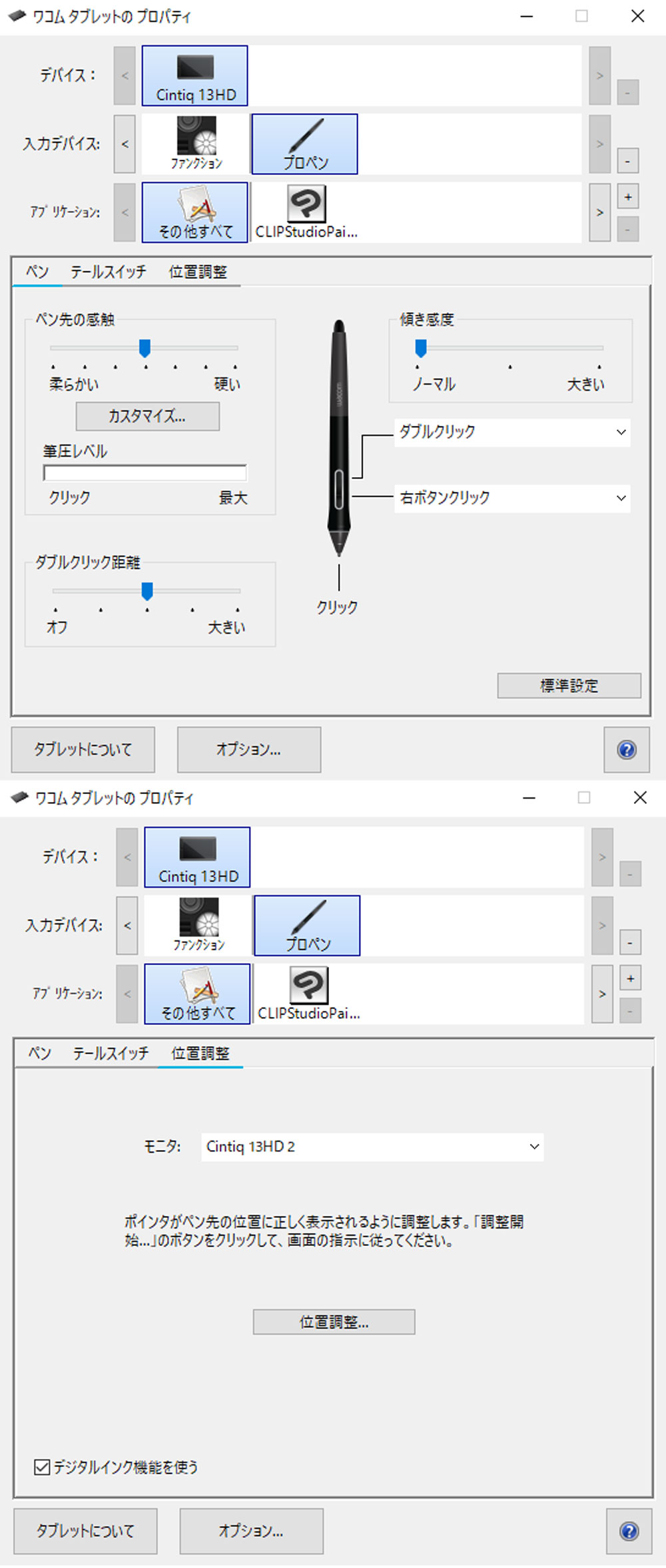Select その他すべて application in upper window
Viewport: 666px width, 1568px height.
[x=194, y=212]
